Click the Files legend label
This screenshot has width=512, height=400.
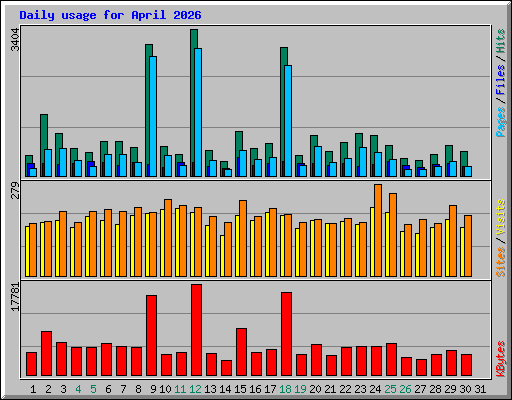click(501, 79)
